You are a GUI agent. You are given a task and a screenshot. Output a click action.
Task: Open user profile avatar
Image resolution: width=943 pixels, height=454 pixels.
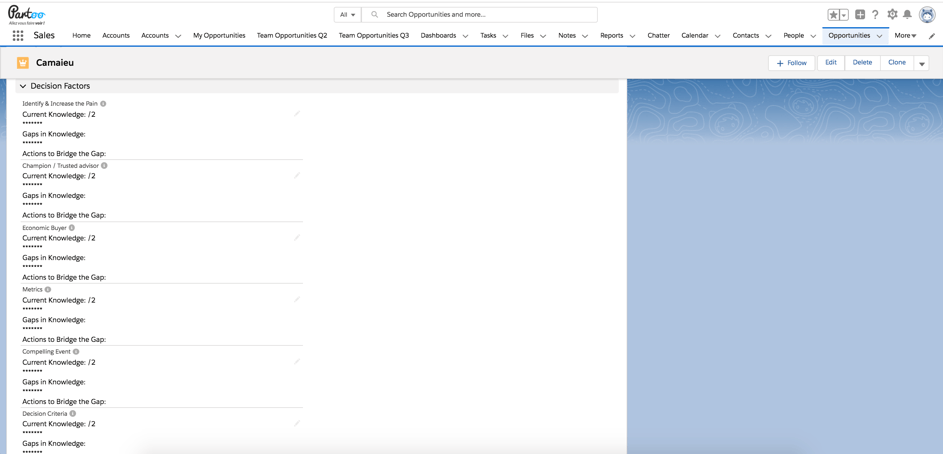click(x=927, y=15)
